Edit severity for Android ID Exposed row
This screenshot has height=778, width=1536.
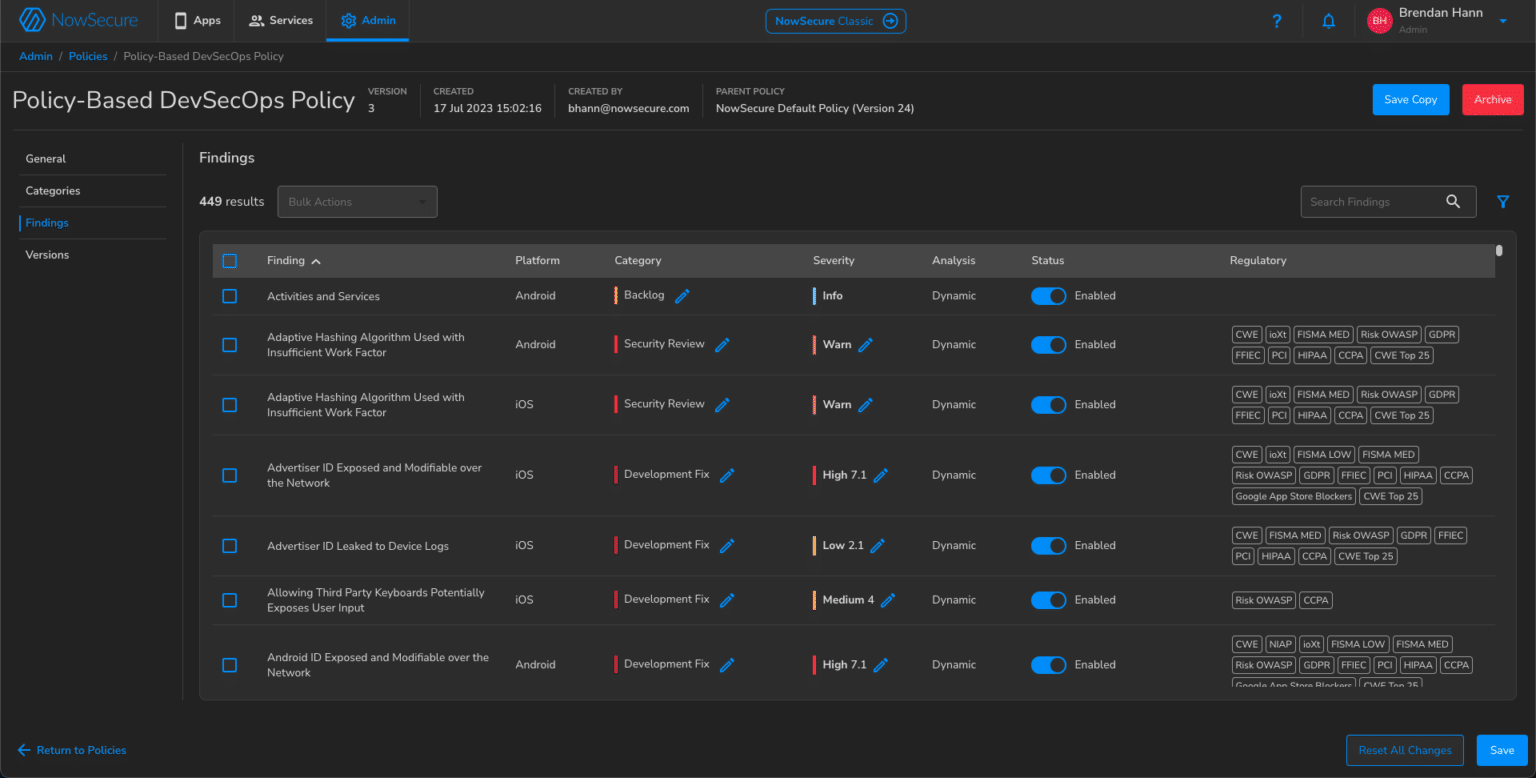(x=881, y=665)
